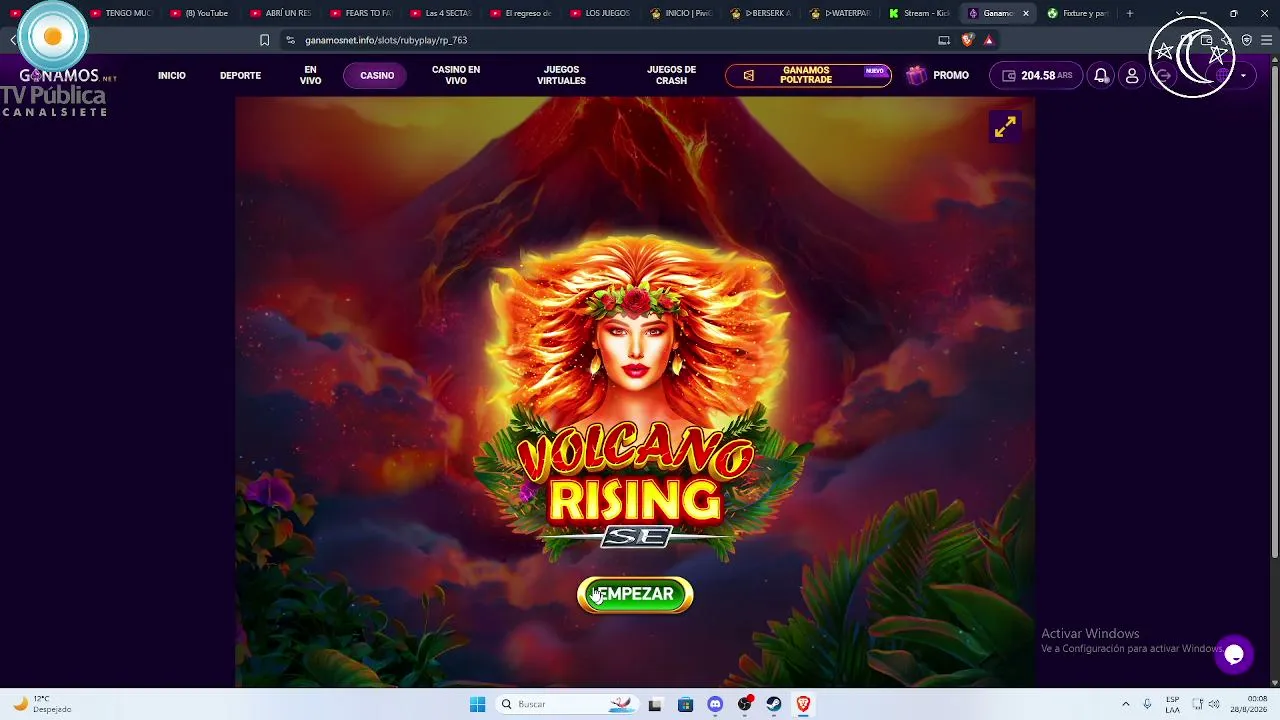Open Discord from the taskbar
This screenshot has width=1280, height=720.
pyautogui.click(x=715, y=704)
